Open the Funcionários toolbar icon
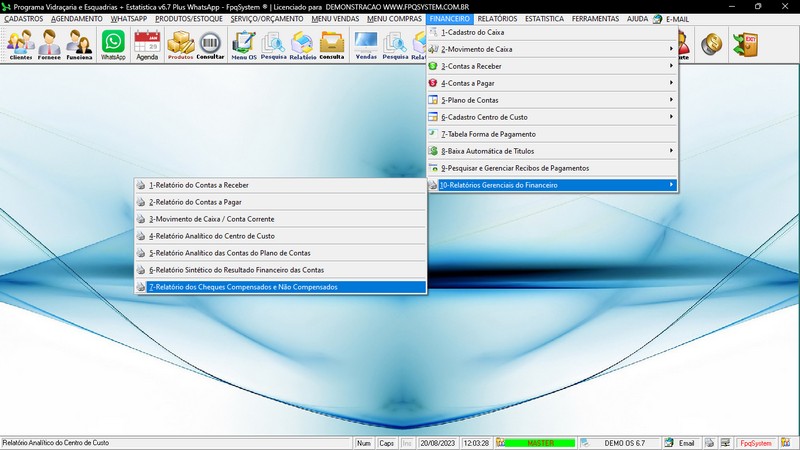 click(x=79, y=44)
